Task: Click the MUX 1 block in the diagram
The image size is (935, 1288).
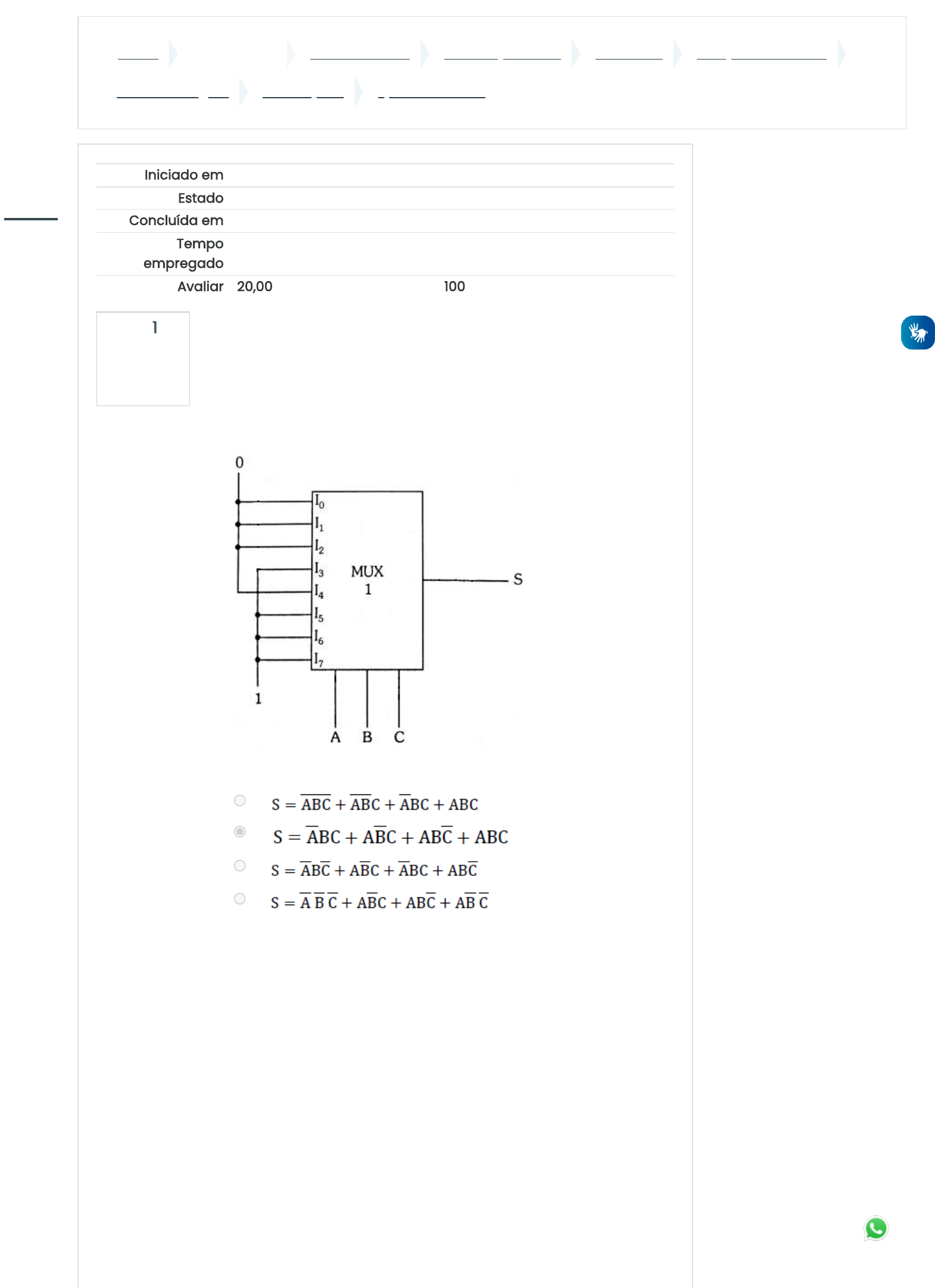Action: (x=367, y=580)
